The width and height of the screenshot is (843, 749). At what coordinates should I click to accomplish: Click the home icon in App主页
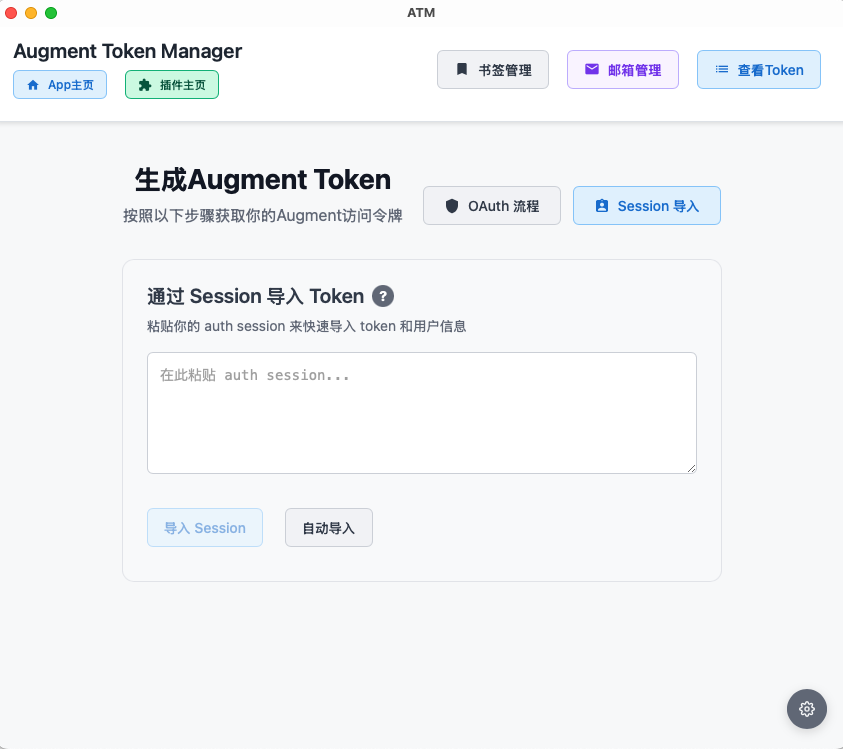coord(33,85)
